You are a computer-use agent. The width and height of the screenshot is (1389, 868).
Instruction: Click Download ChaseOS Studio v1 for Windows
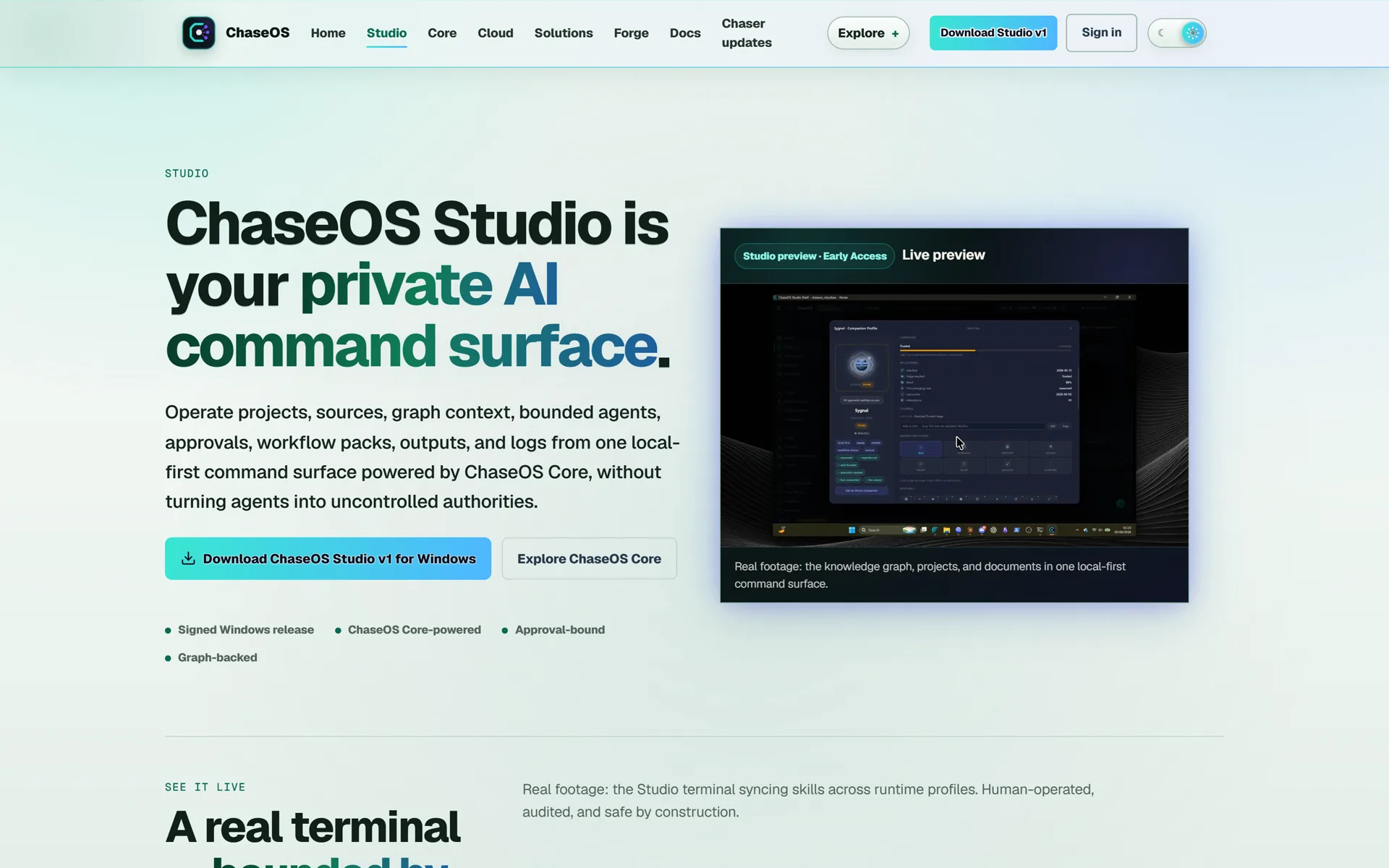[x=328, y=558]
